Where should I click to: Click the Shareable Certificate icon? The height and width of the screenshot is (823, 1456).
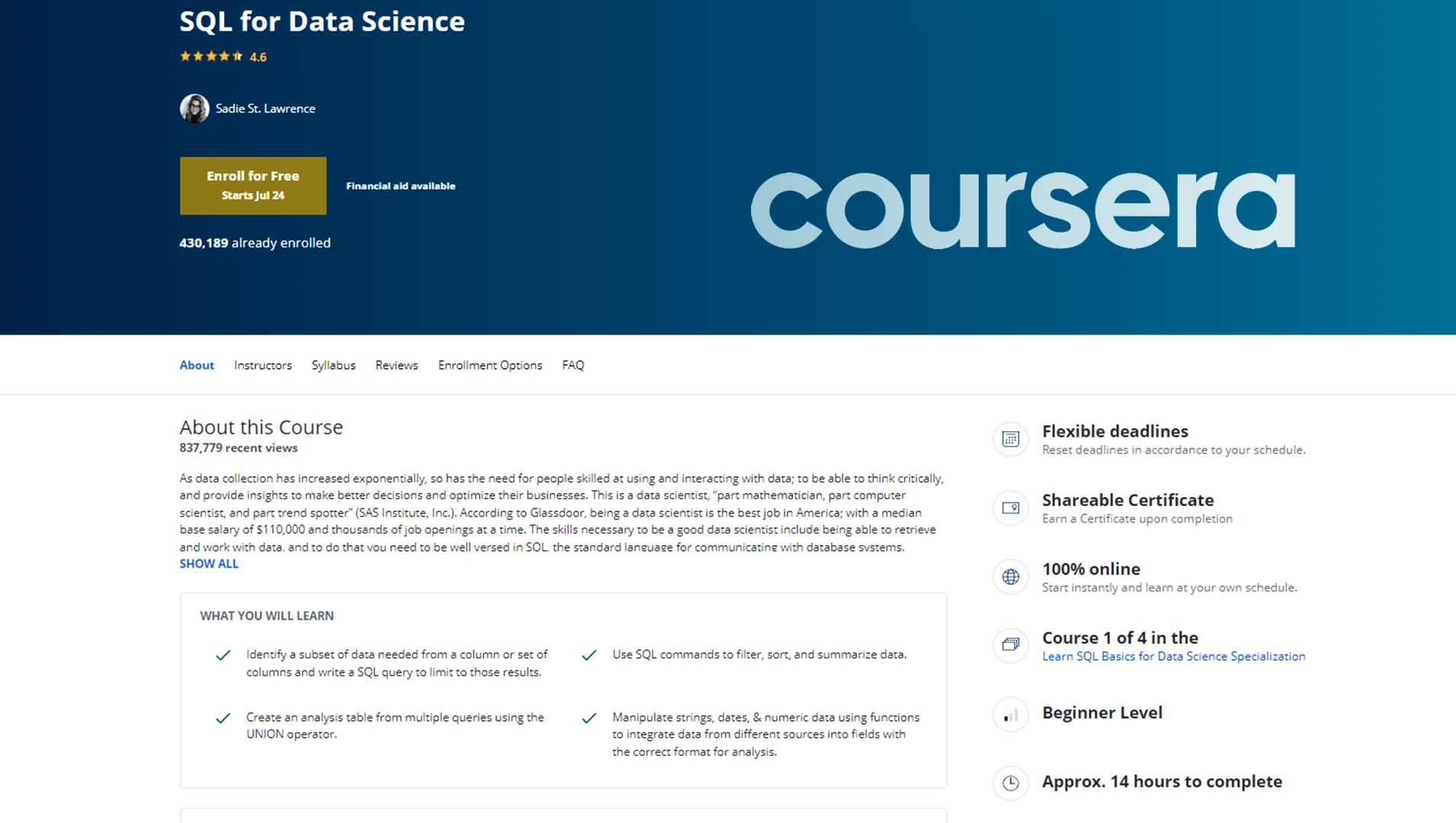click(1010, 508)
